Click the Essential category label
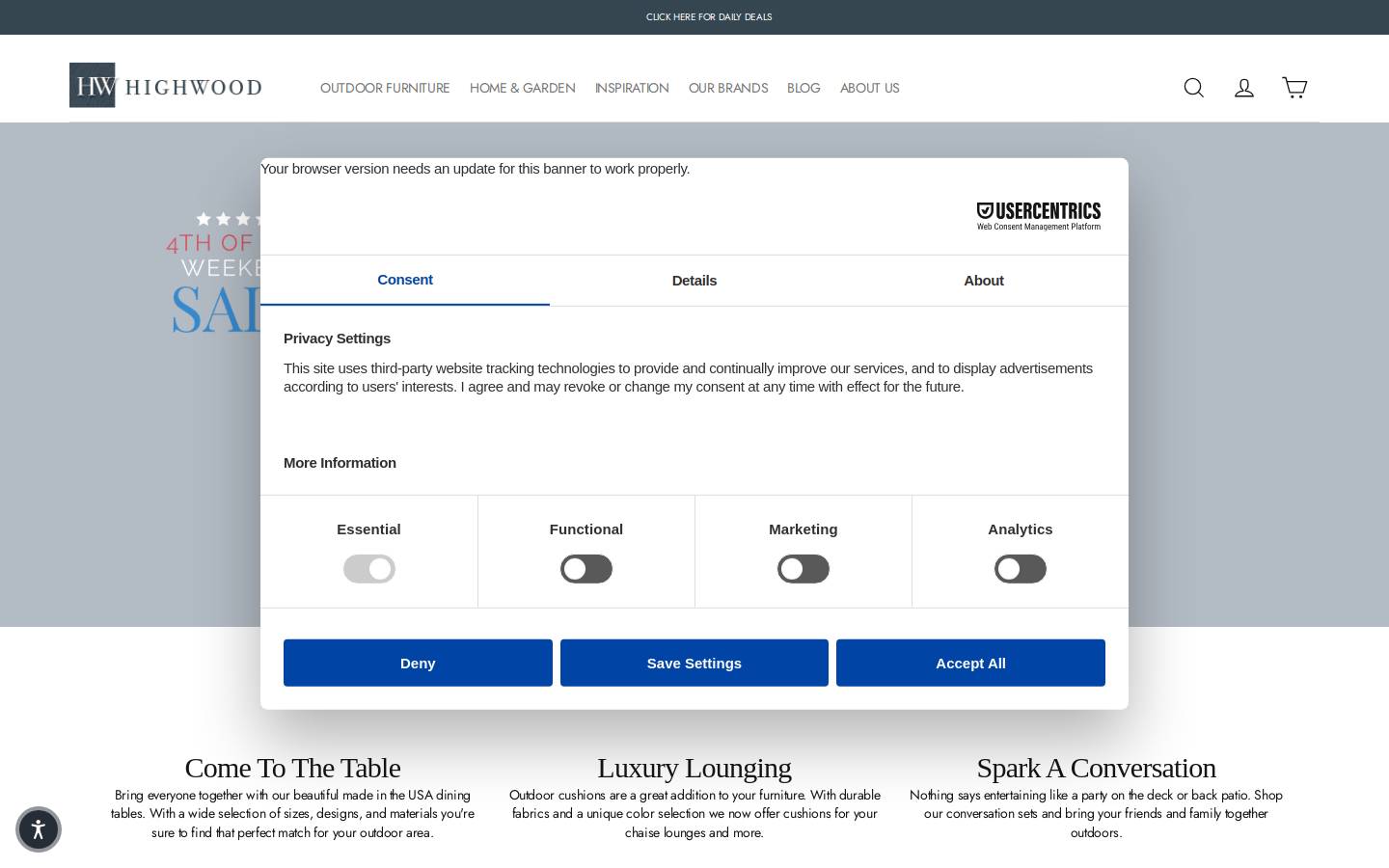 [x=368, y=529]
